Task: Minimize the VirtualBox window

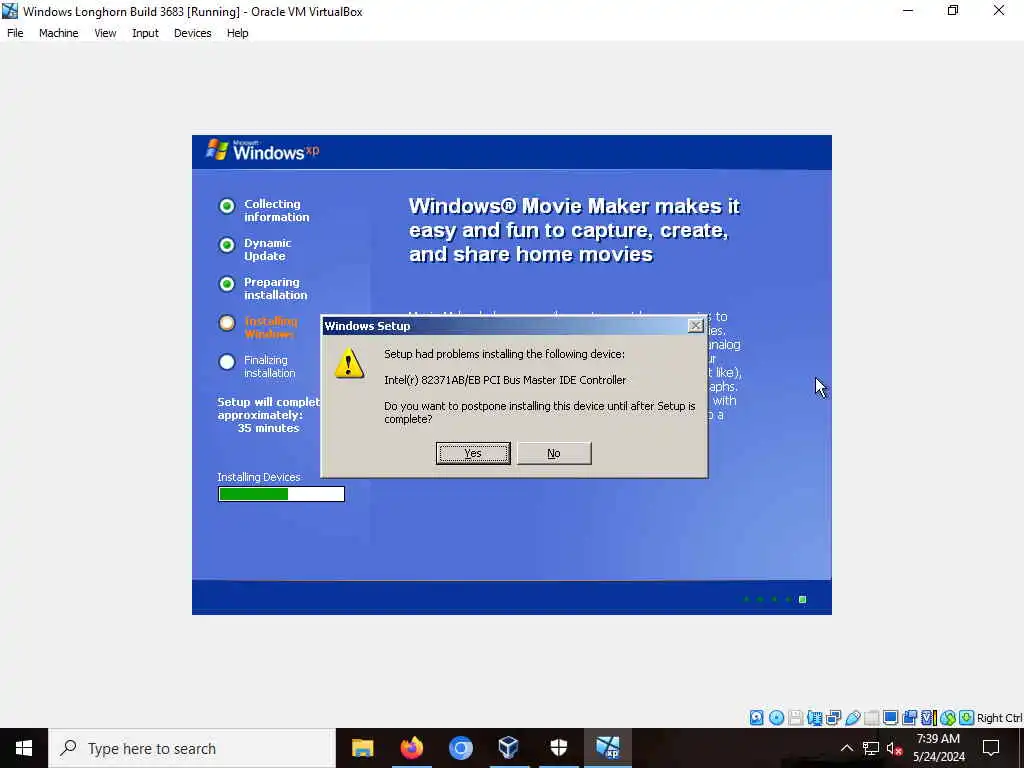Action: [x=908, y=11]
